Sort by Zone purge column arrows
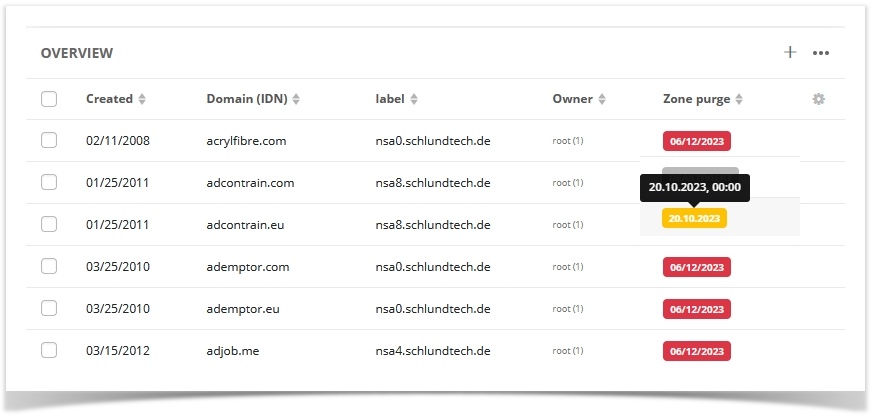Image resolution: width=879 pixels, height=420 pixels. [x=739, y=99]
